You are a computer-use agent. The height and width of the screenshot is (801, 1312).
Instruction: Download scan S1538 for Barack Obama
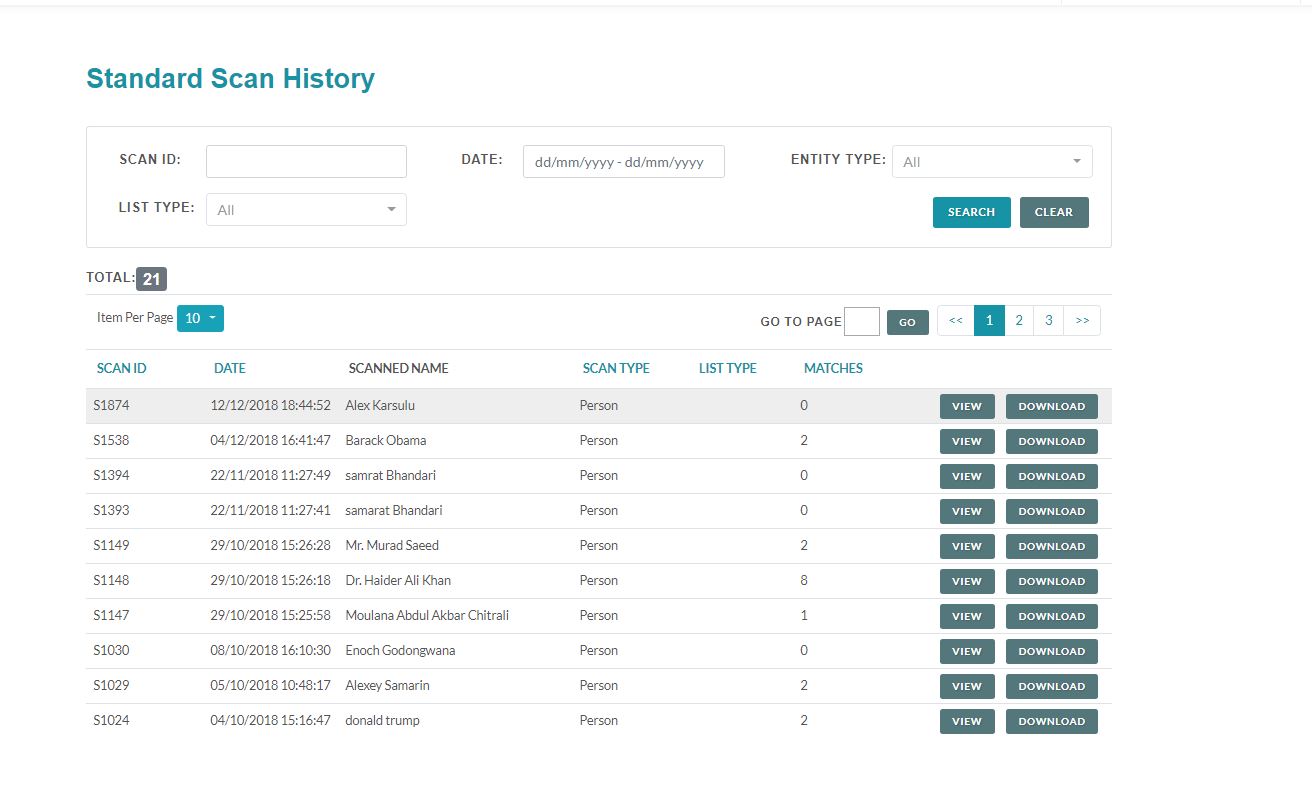point(1051,441)
